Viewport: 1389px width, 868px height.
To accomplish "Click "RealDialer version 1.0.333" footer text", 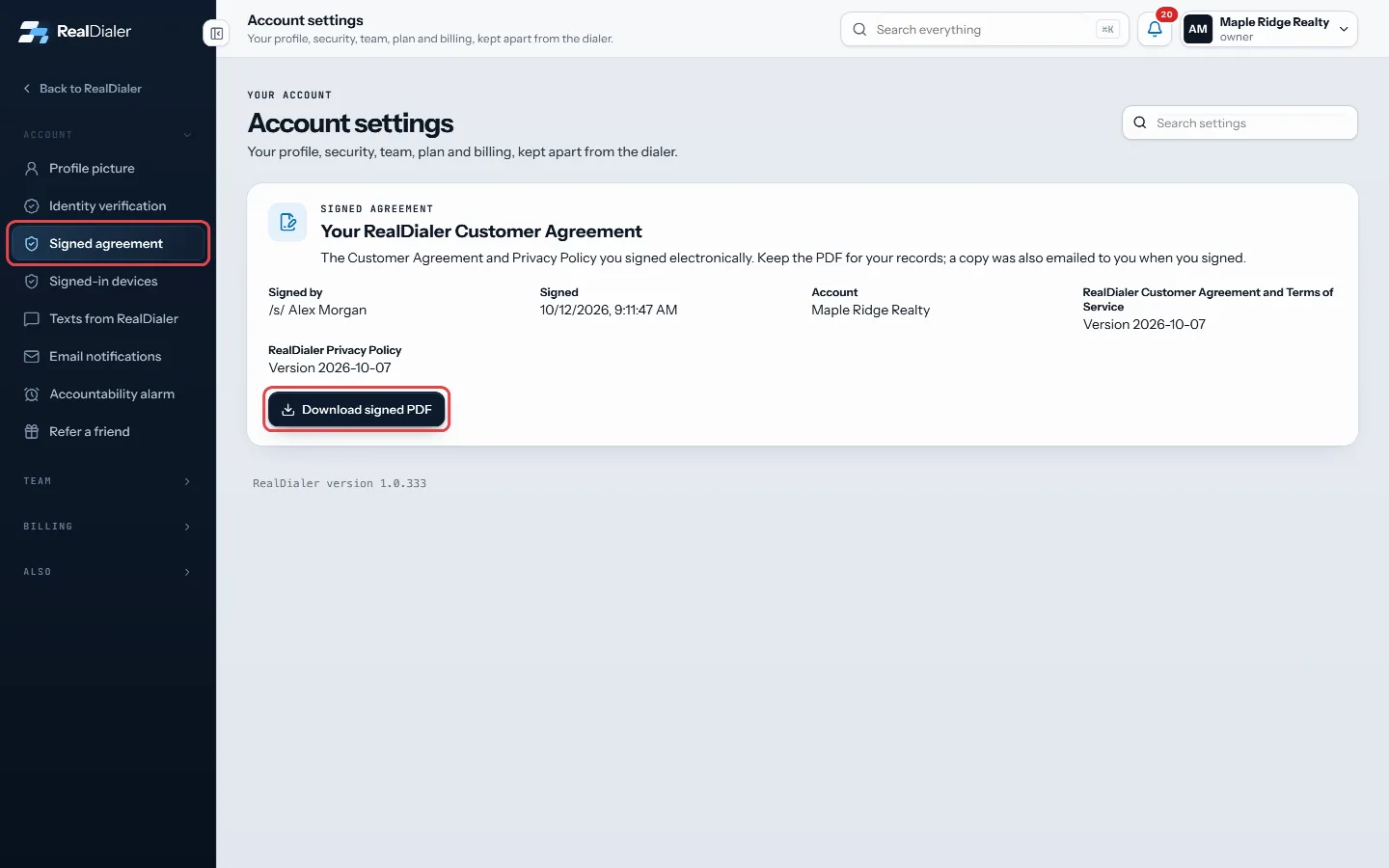I will pyautogui.click(x=340, y=484).
